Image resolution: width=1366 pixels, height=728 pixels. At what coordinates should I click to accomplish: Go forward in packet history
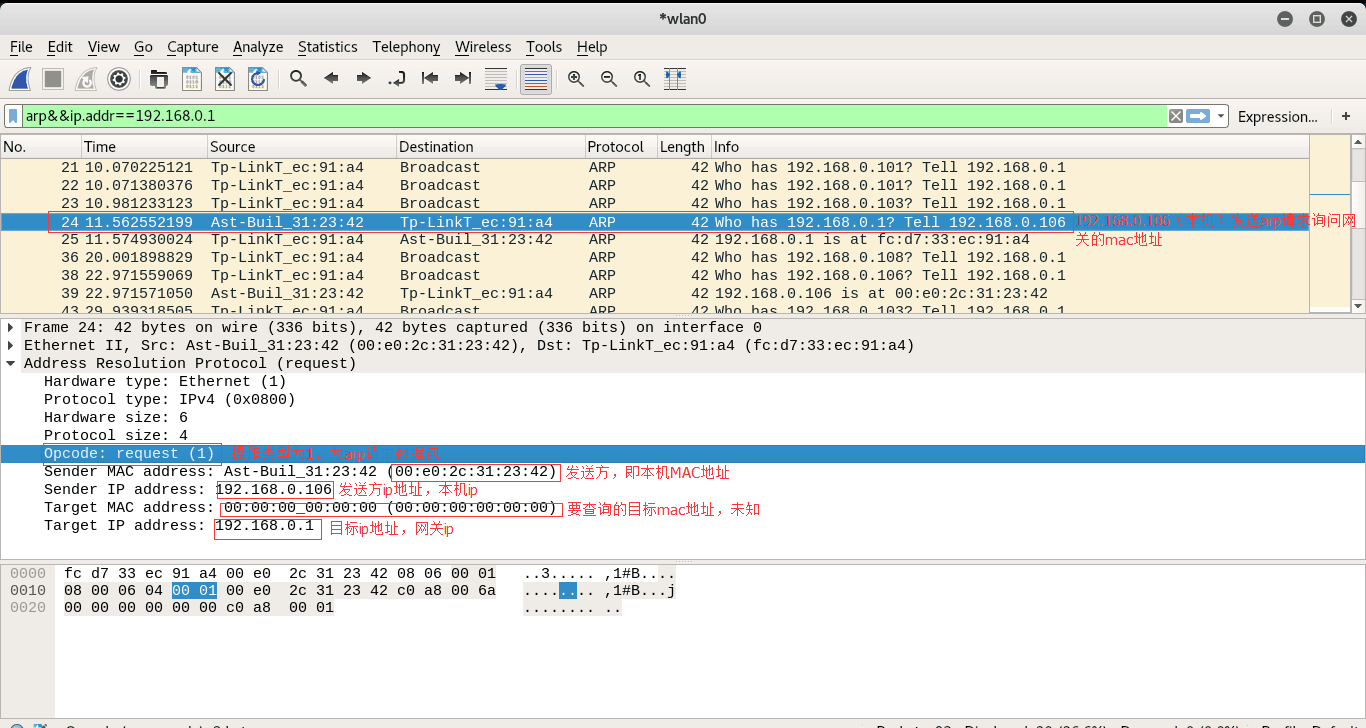pos(364,79)
